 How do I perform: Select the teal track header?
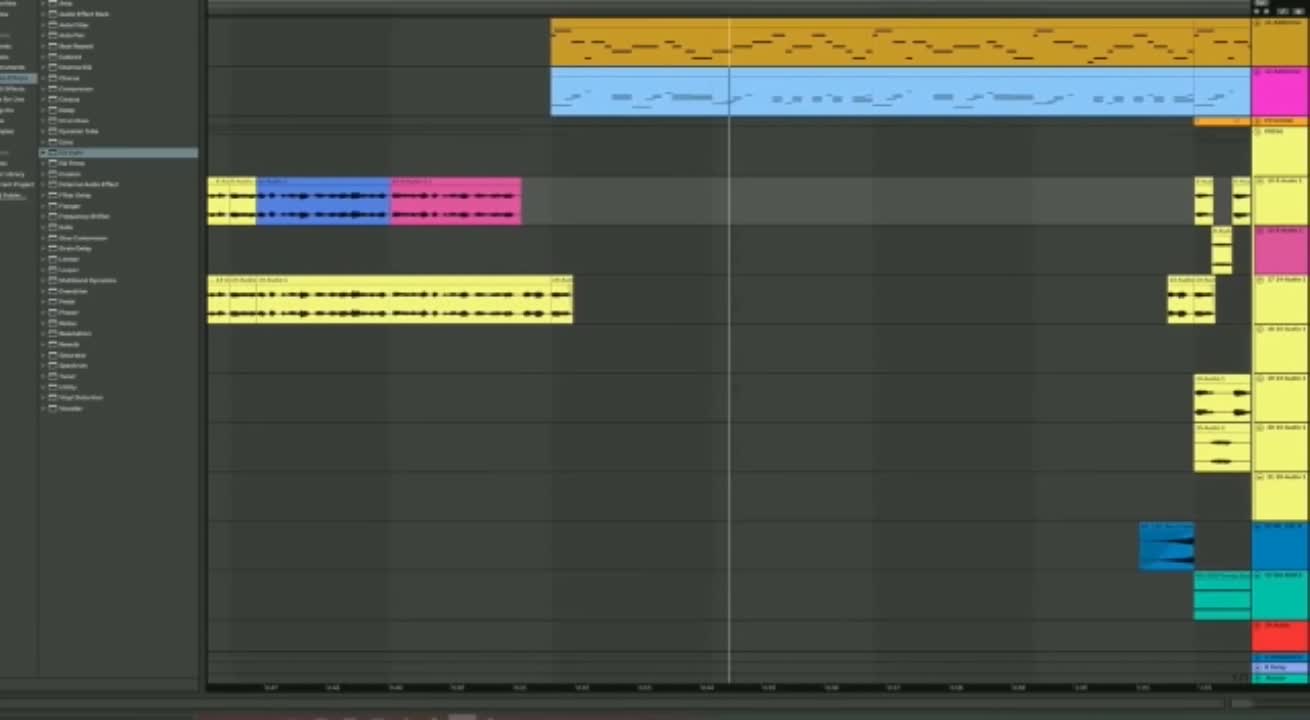(1279, 595)
